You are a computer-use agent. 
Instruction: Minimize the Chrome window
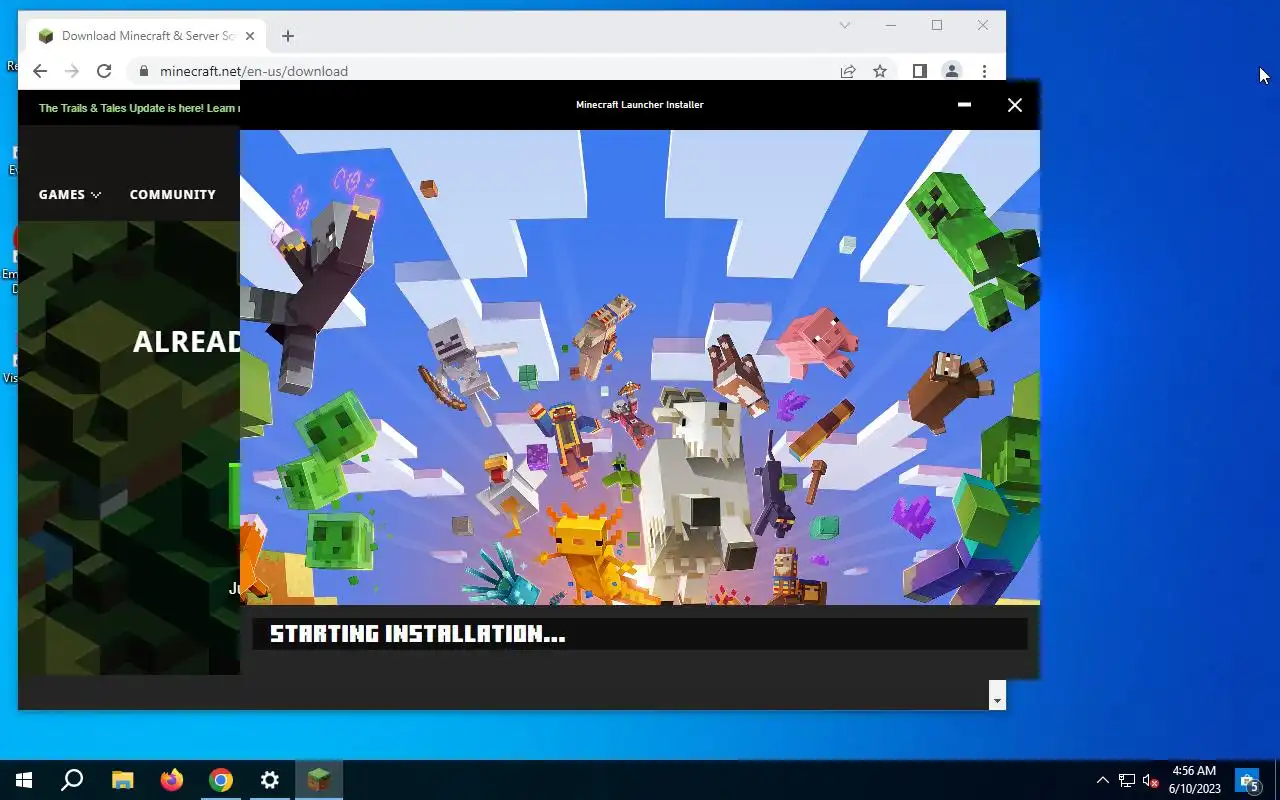pyautogui.click(x=891, y=25)
